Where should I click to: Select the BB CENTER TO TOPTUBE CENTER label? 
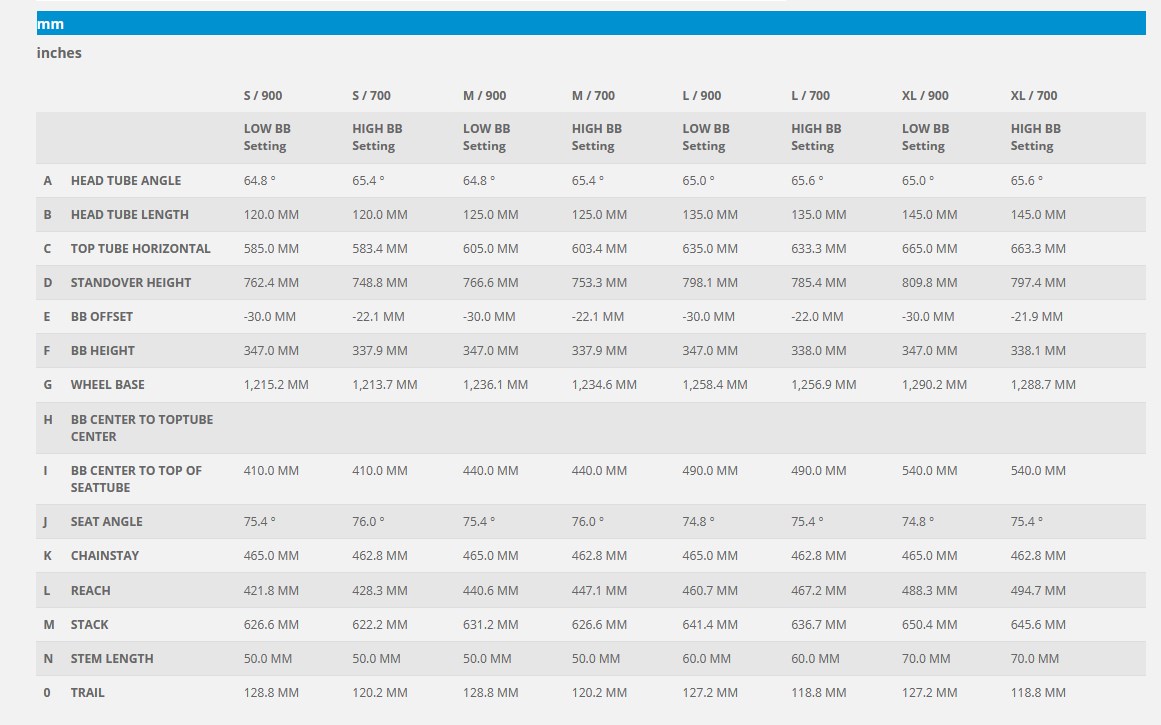tap(141, 428)
